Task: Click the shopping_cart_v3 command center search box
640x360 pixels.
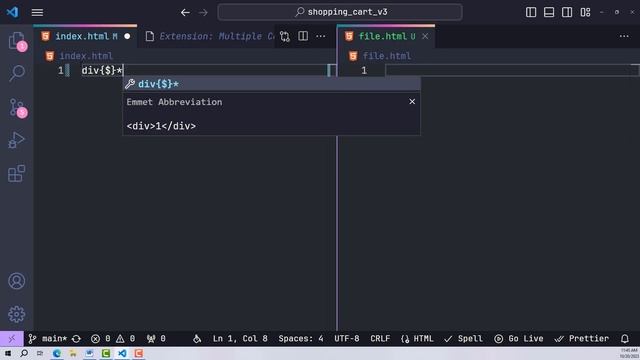Action: pyautogui.click(x=340, y=12)
